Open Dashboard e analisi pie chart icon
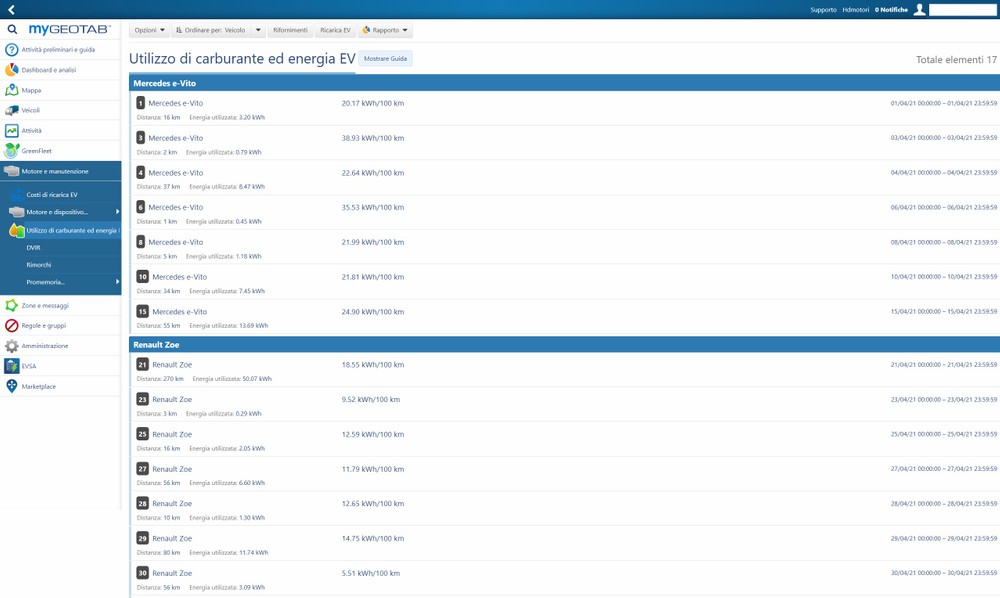Viewport: 1000px width, 598px height. pyautogui.click(x=11, y=69)
